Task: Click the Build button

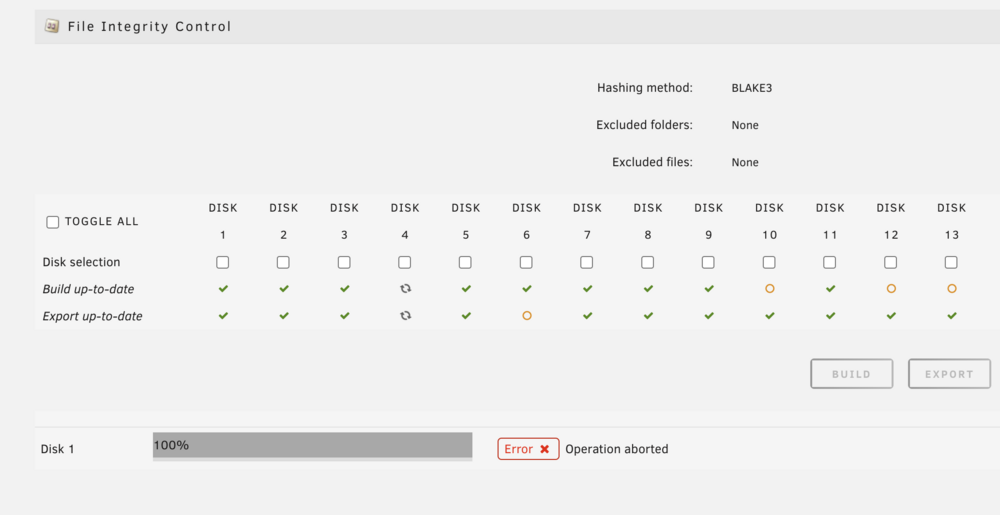Action: (851, 374)
